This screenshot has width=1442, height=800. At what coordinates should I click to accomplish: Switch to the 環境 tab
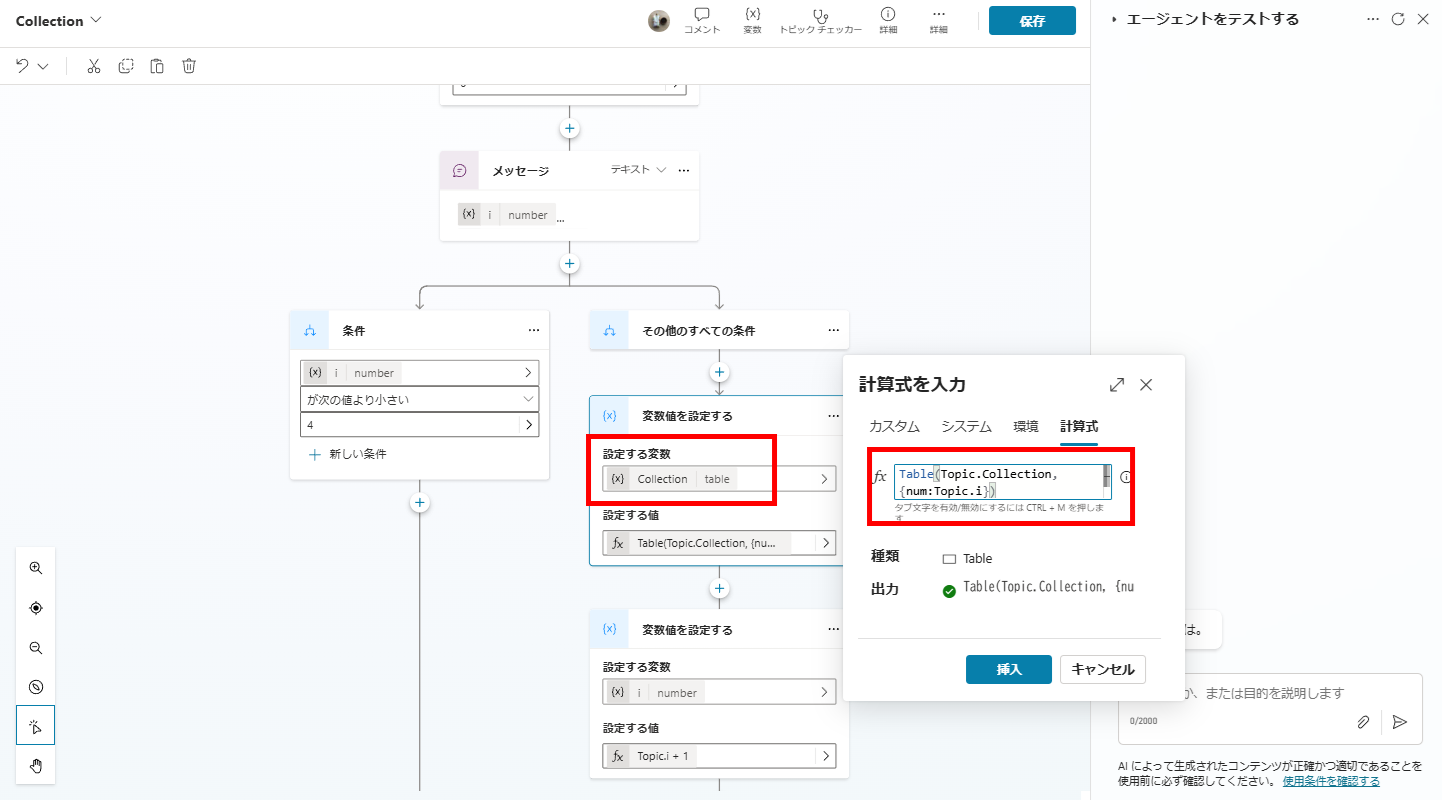pos(1025,425)
